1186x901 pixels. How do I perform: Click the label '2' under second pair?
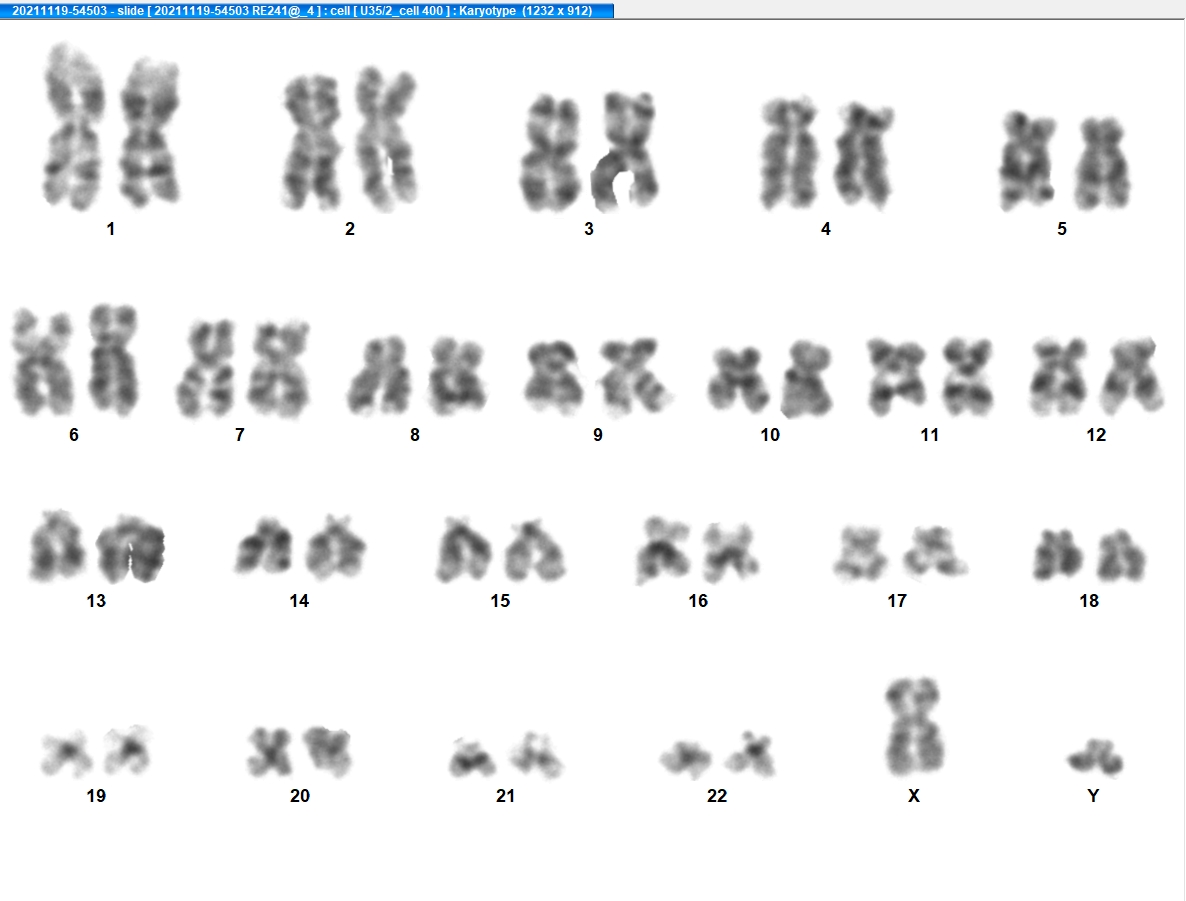[349, 229]
